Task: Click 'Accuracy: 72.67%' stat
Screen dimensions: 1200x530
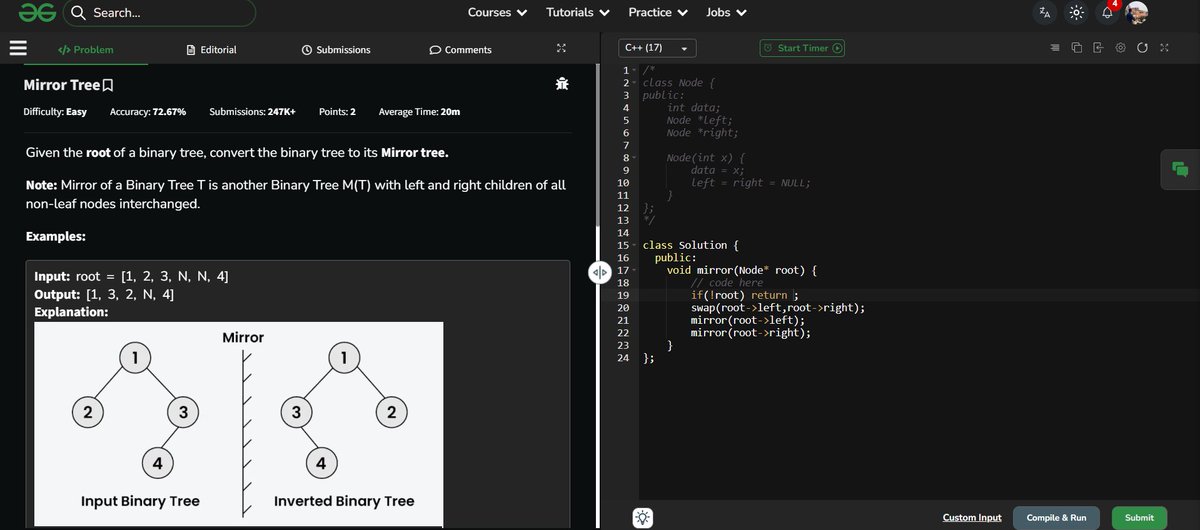Action: 148,112
